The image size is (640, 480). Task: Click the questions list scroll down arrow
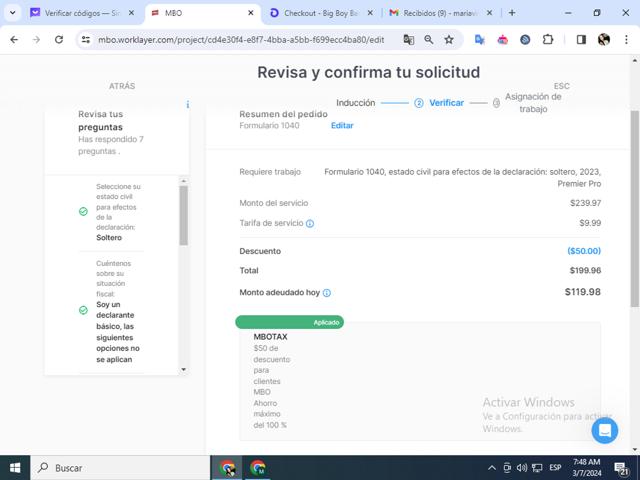point(183,369)
